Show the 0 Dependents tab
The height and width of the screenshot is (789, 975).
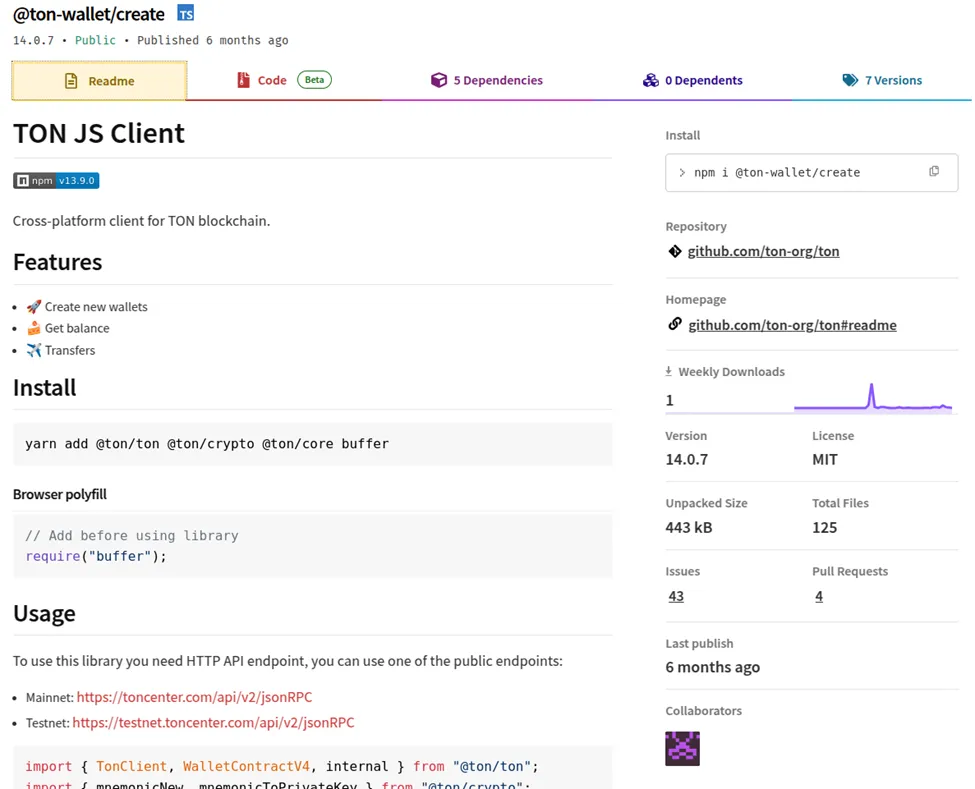[692, 80]
